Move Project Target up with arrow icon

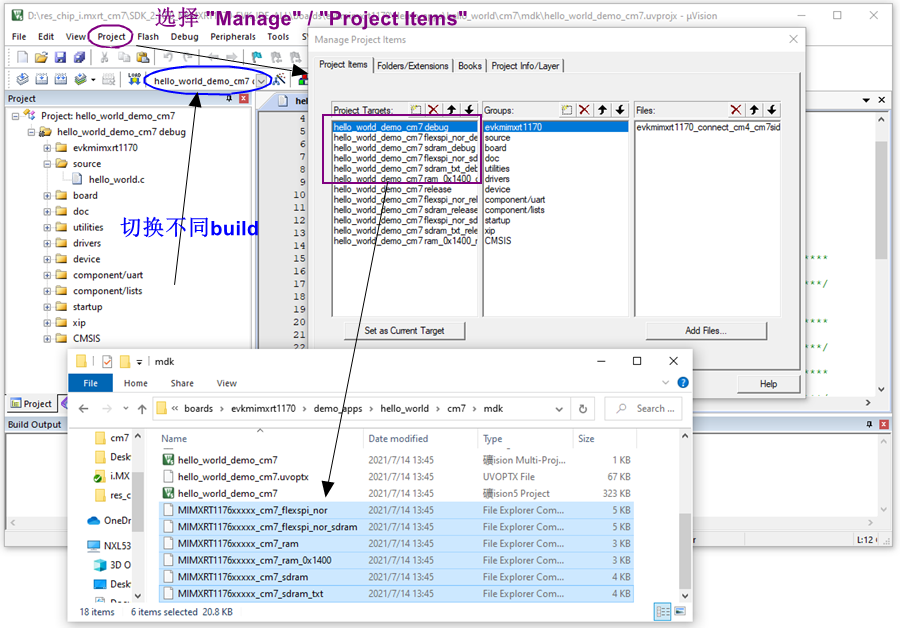click(x=452, y=110)
